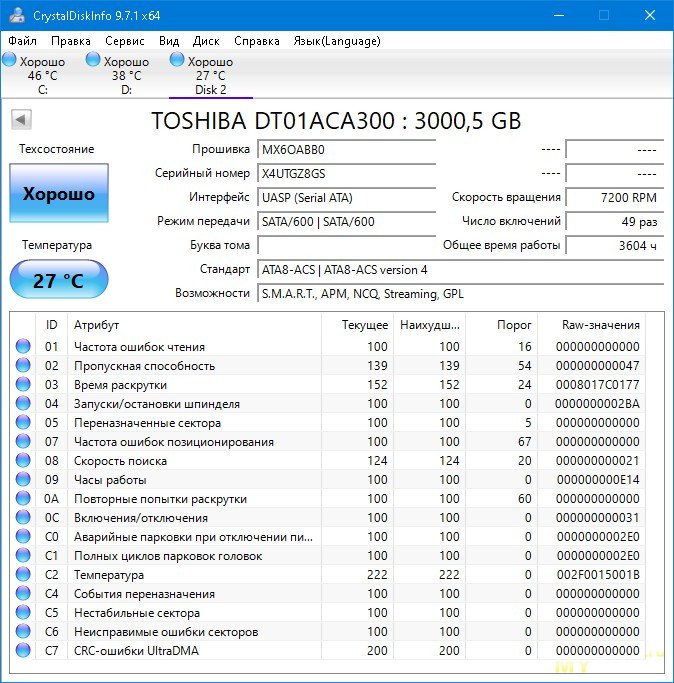Click the Хорошо health status button
This screenshot has width=674, height=683.
tap(59, 194)
